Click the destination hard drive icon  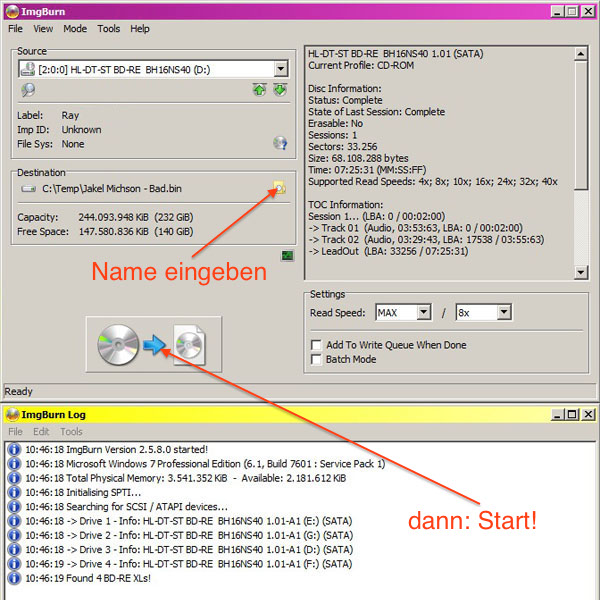28,189
